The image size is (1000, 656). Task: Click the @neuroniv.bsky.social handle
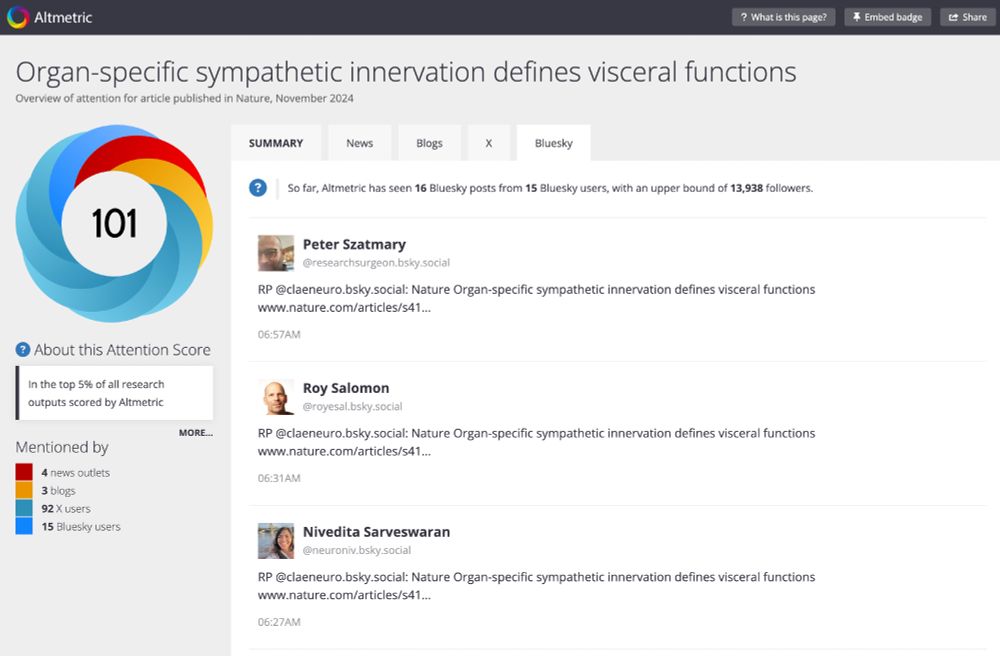[357, 550]
